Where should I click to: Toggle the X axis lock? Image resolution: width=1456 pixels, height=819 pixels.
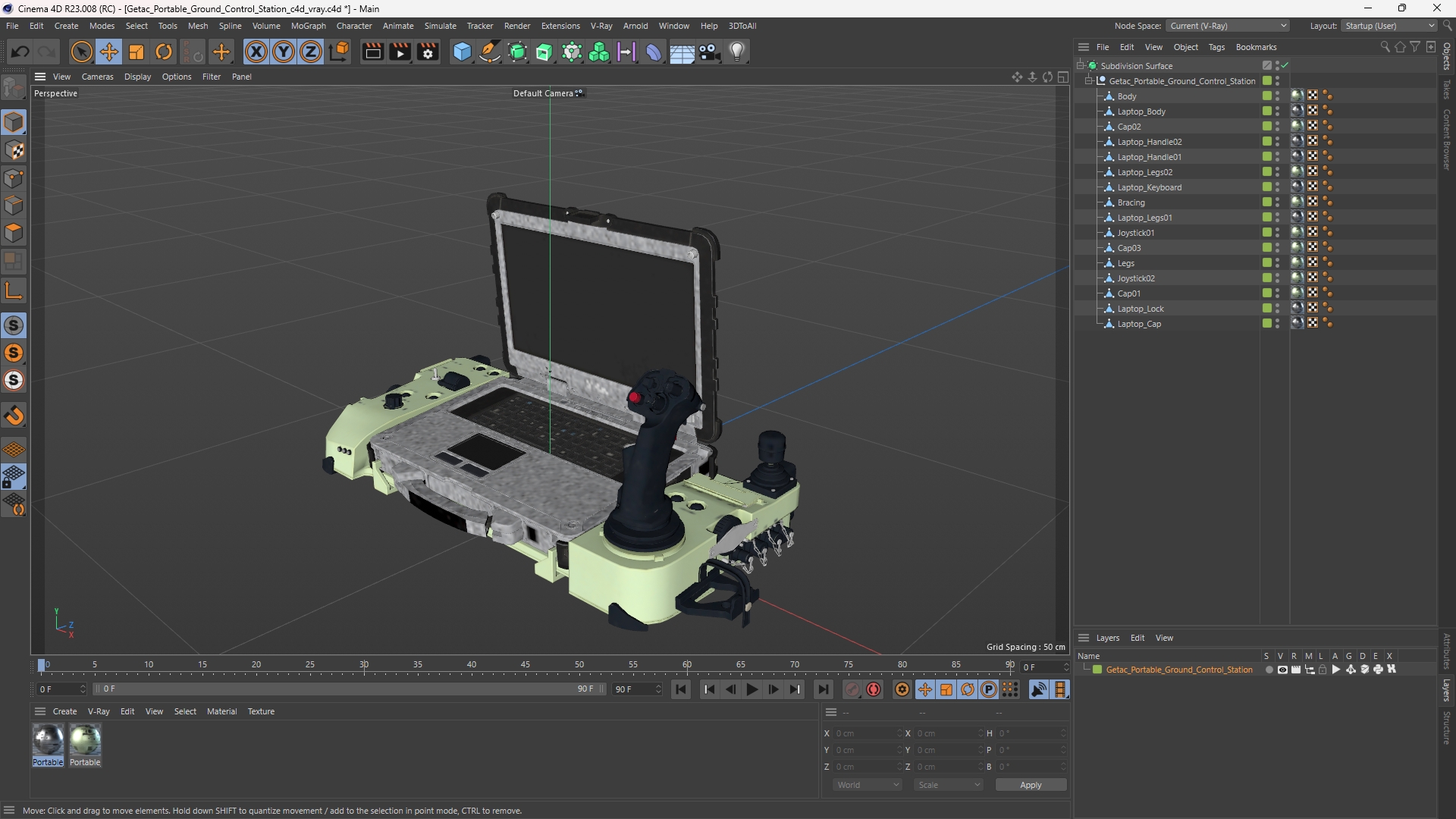pyautogui.click(x=256, y=52)
